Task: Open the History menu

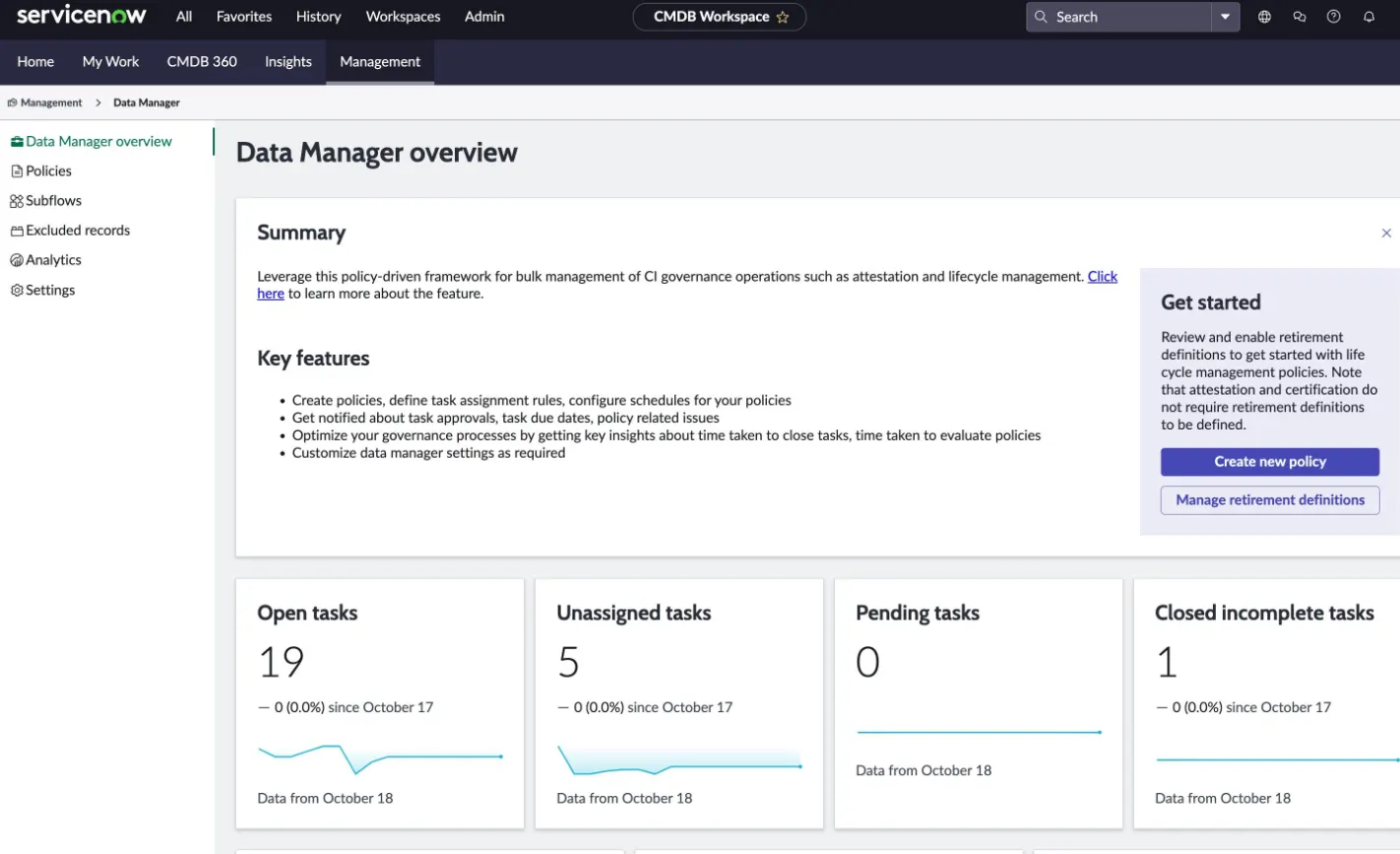Action: (x=318, y=17)
